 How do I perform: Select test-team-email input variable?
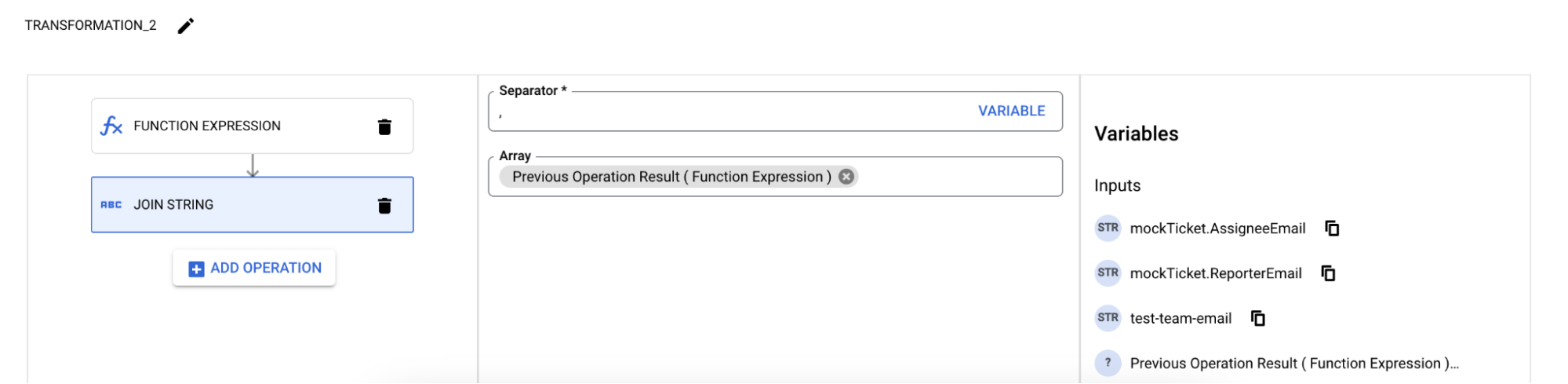1180,318
